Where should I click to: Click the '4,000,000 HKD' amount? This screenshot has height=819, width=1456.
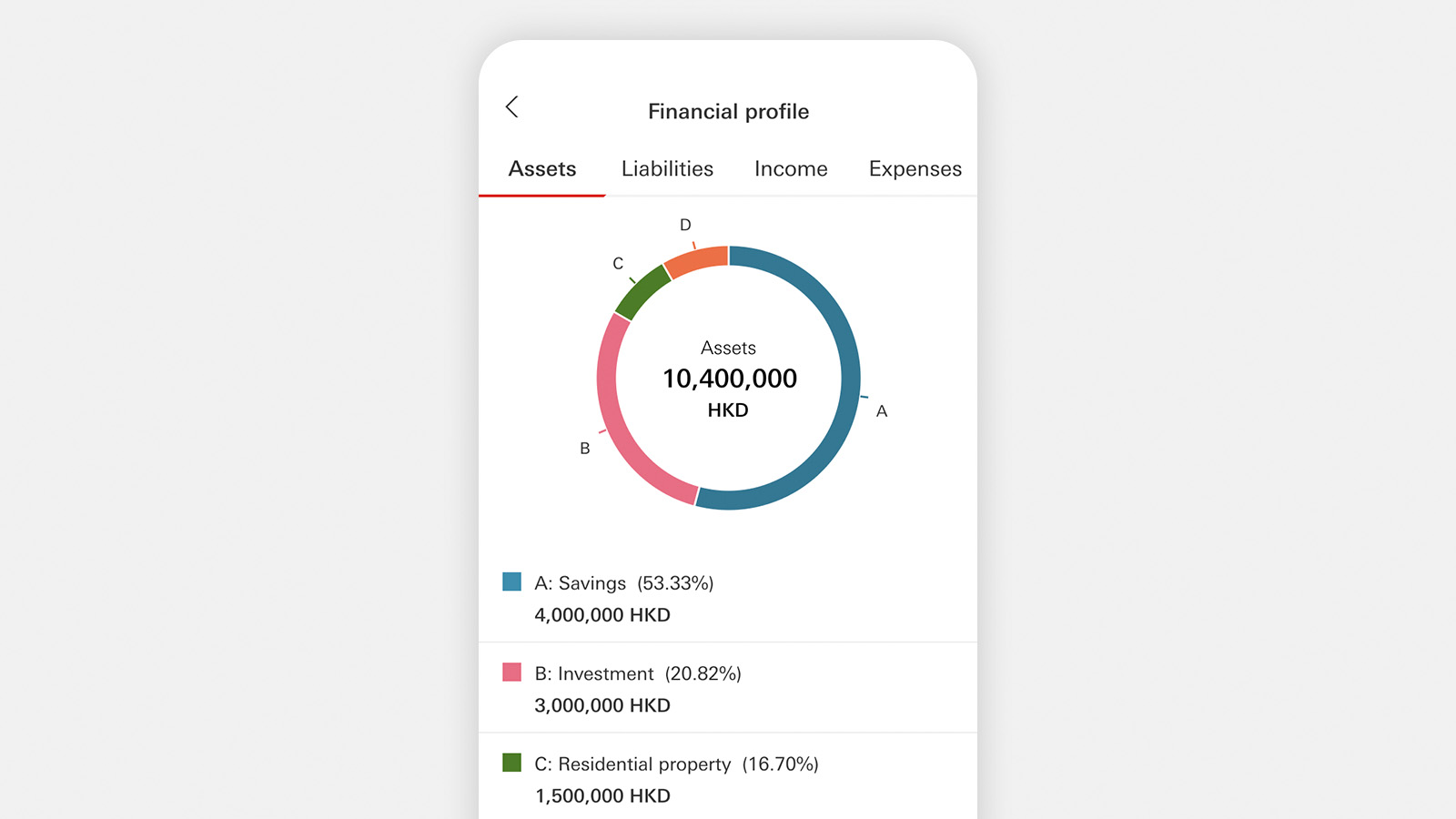click(602, 615)
